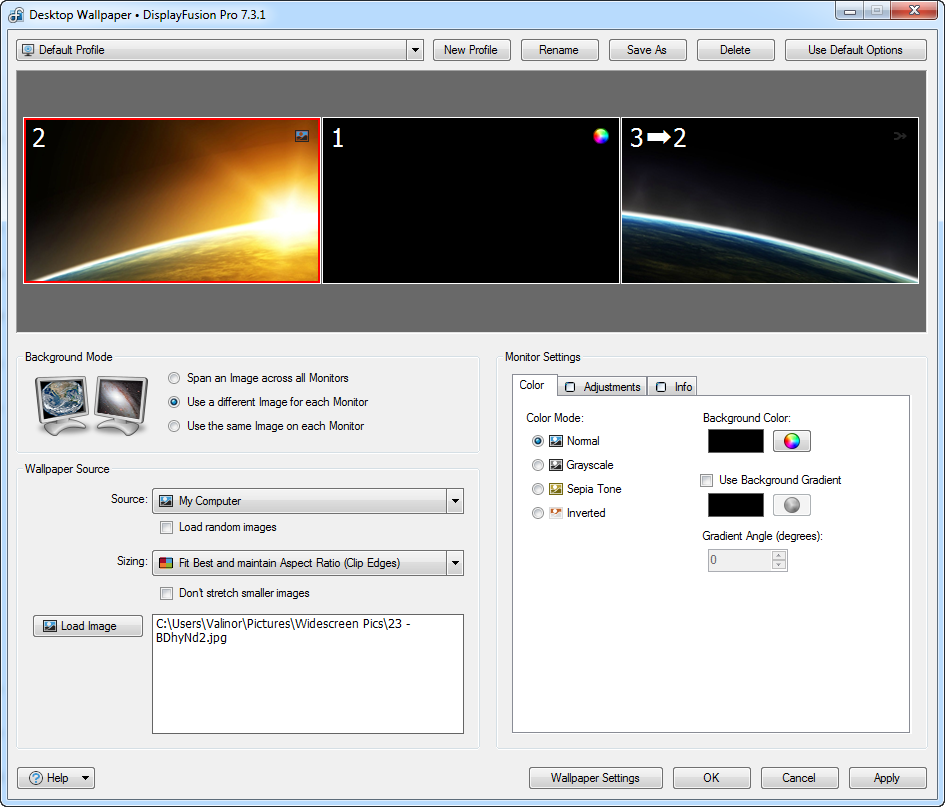Open the Sizing options dropdown
Screen dimensions: 945x807
[x=455, y=563]
